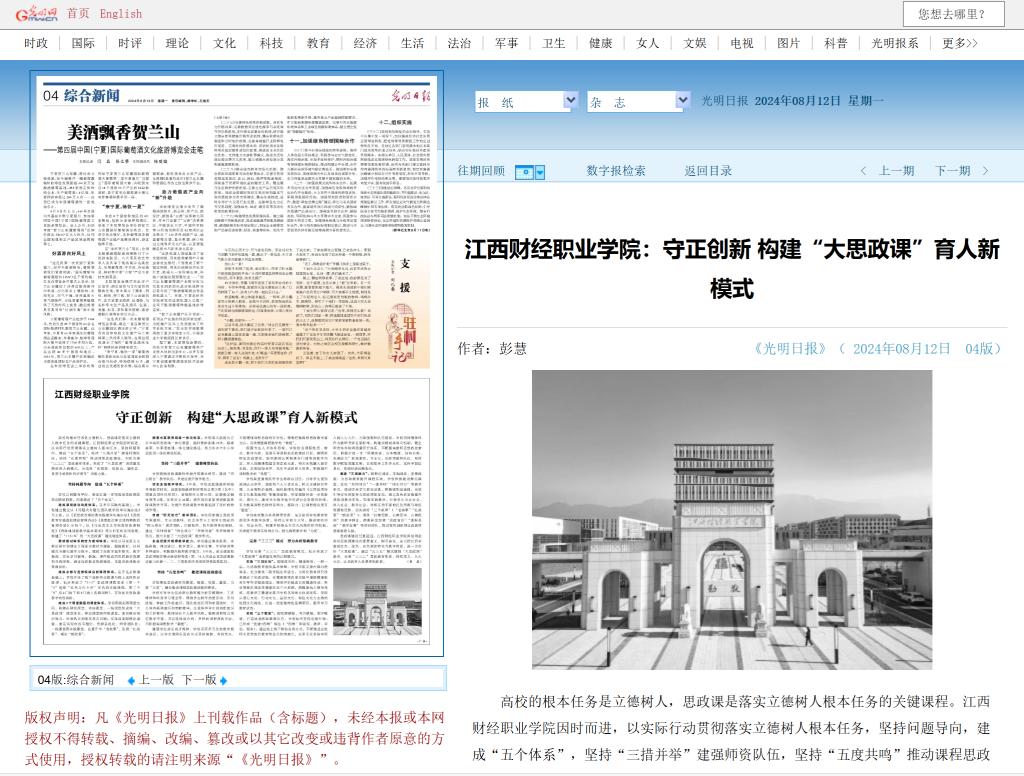The width and height of the screenshot is (1024, 776).
Task: Expand the 杂志 magazine dropdown
Action: (x=680, y=101)
